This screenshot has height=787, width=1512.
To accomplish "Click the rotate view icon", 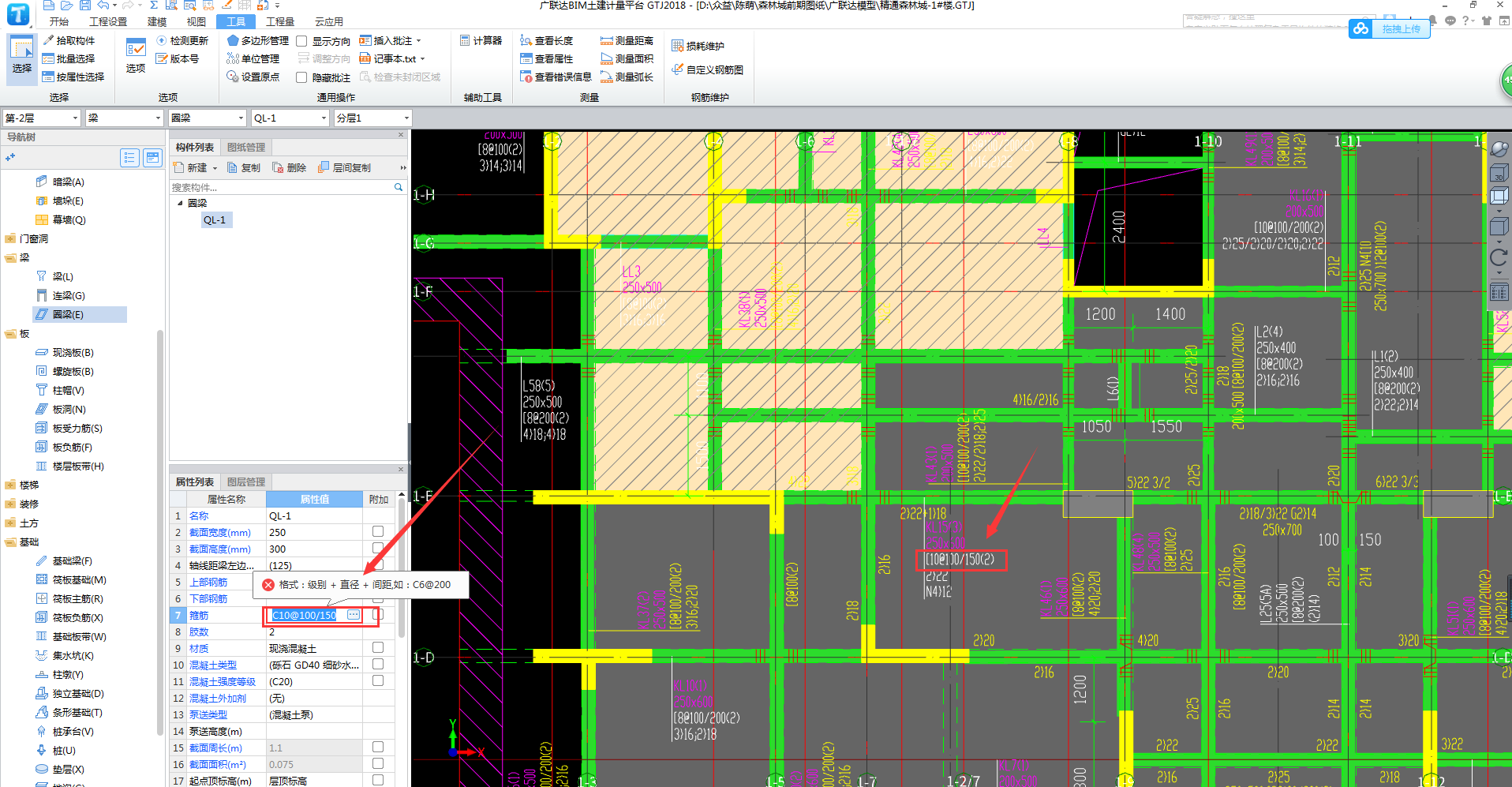I will [x=1499, y=257].
